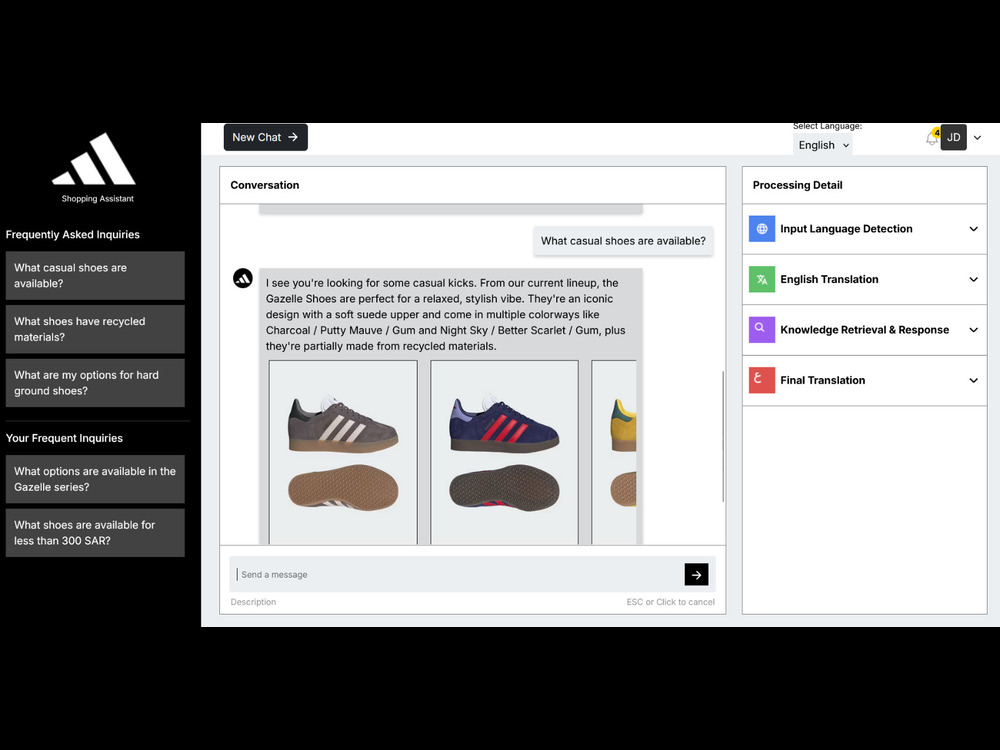
Task: Ask 'What casual shoes are available?' FAQ
Action: 95,276
